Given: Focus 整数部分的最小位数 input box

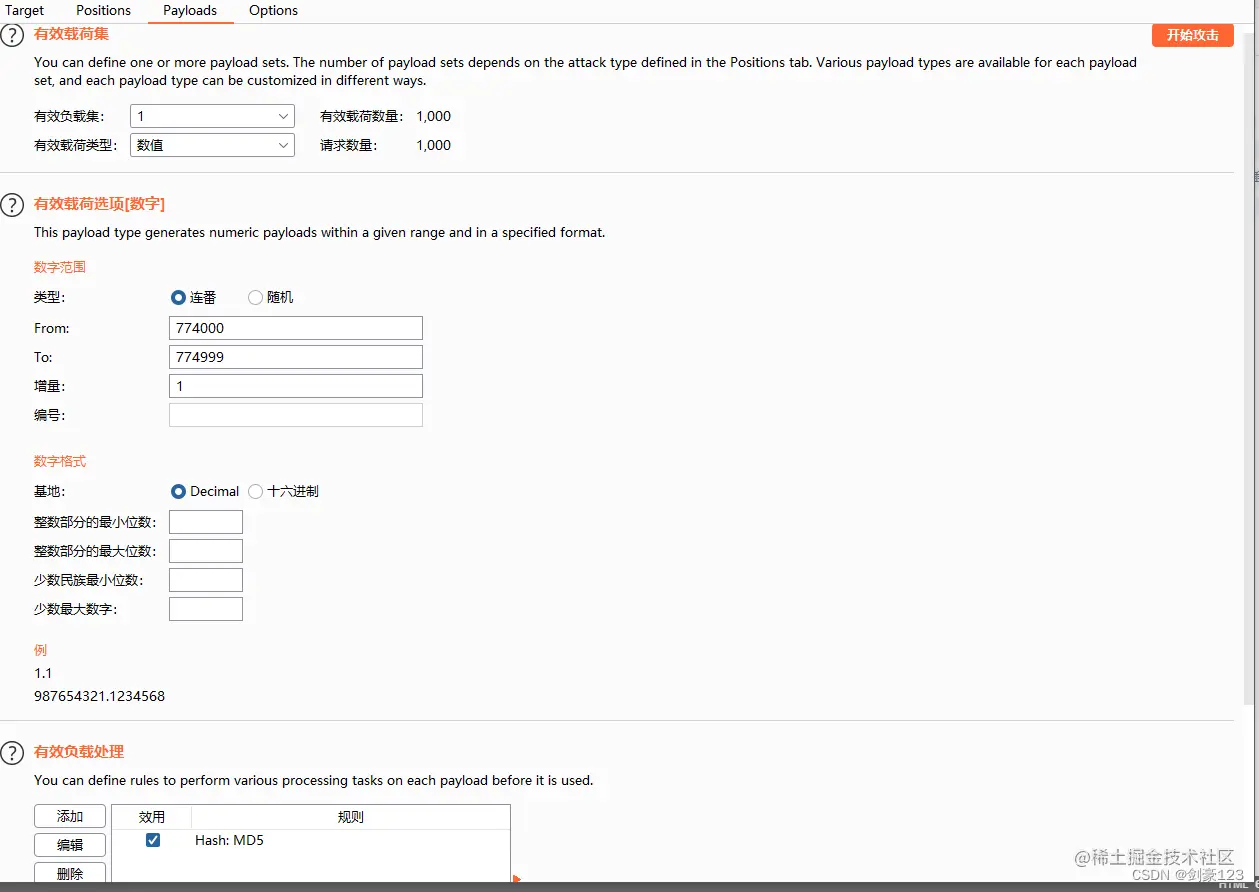Looking at the screenshot, I should (206, 522).
